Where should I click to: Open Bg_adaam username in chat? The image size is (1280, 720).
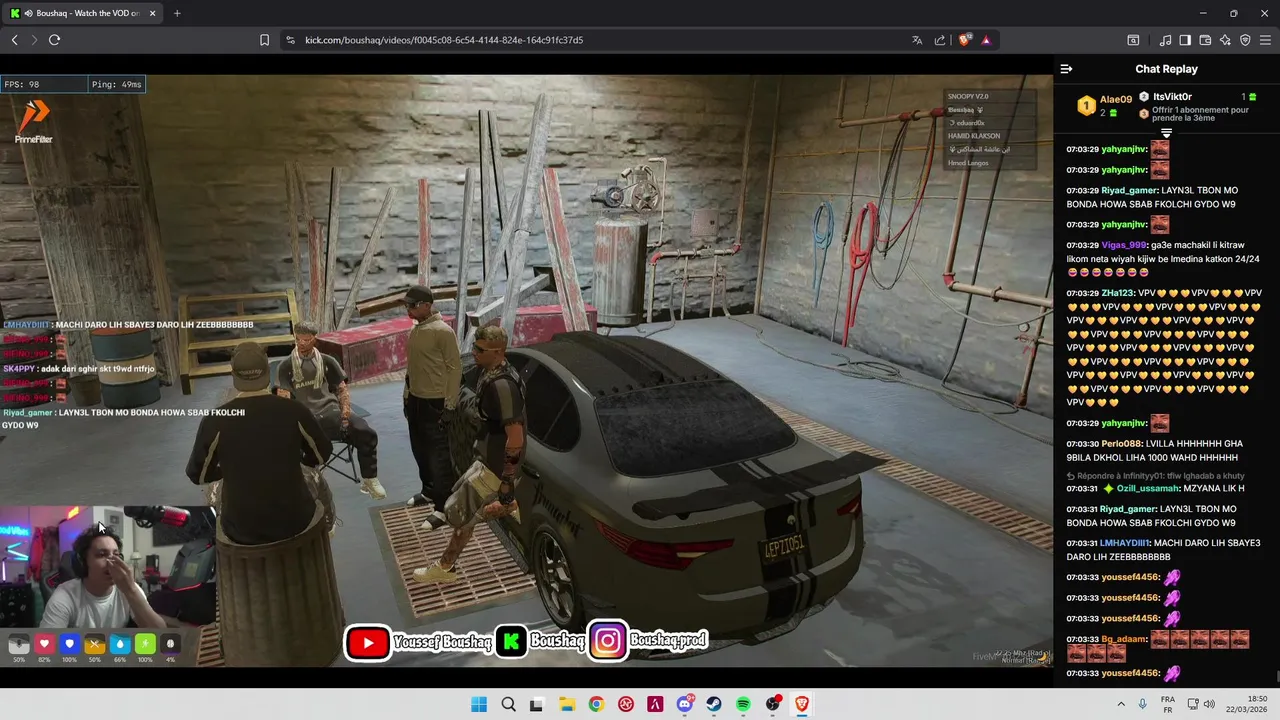(x=1123, y=639)
